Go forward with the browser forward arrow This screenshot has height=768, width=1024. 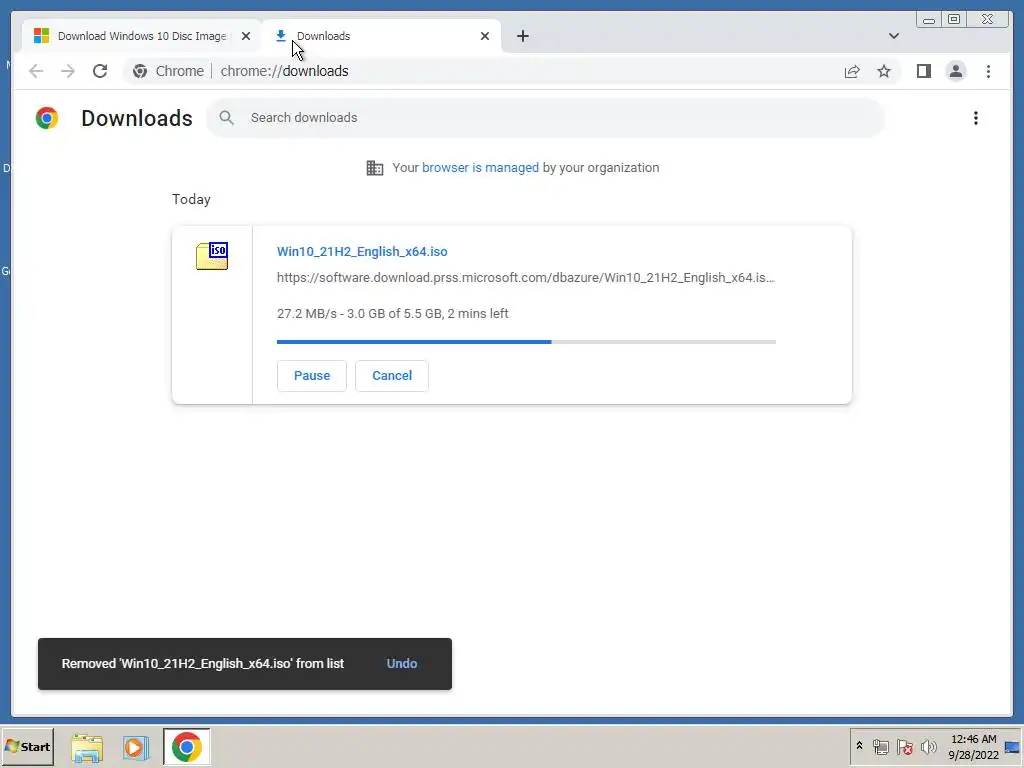click(x=68, y=71)
